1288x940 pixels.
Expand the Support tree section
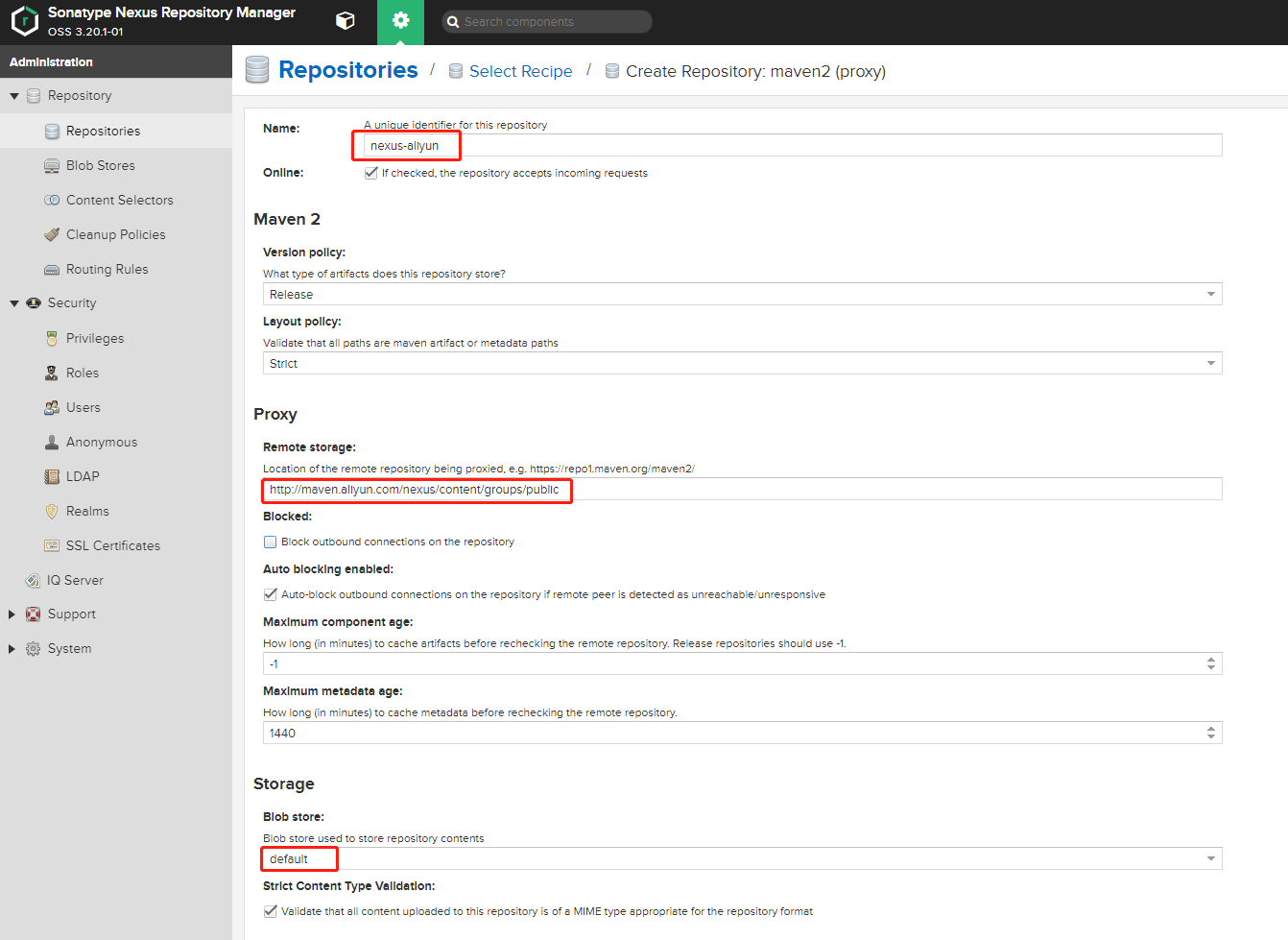tap(12, 615)
